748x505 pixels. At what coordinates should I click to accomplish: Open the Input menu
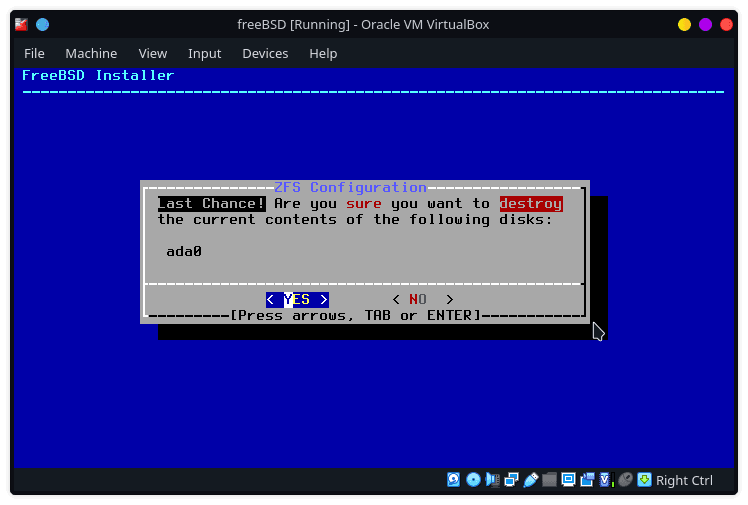pos(205,53)
